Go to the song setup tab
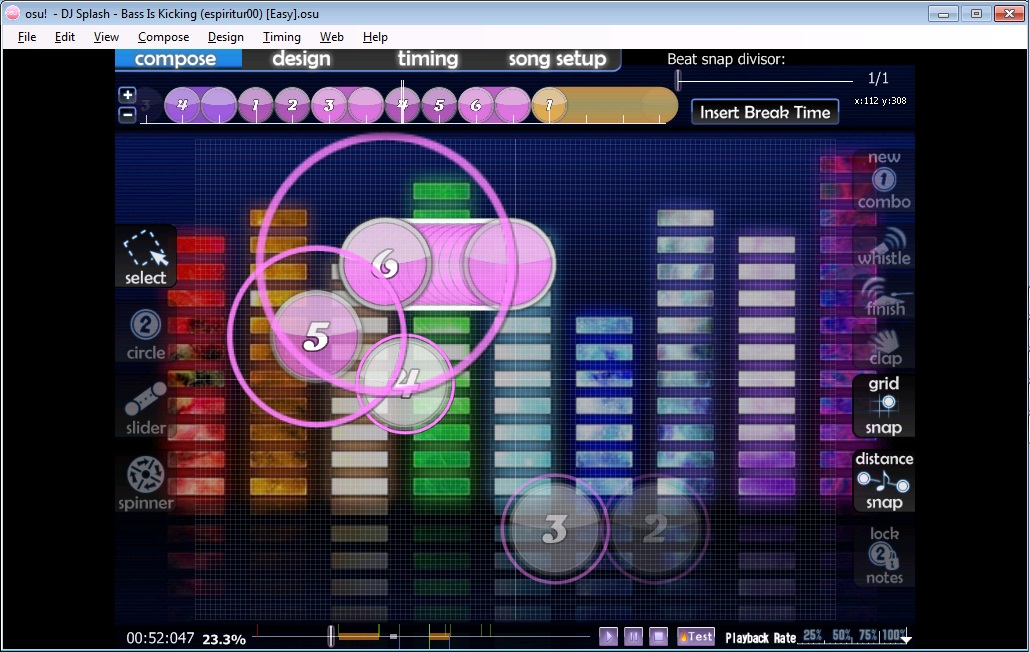 (x=557, y=58)
